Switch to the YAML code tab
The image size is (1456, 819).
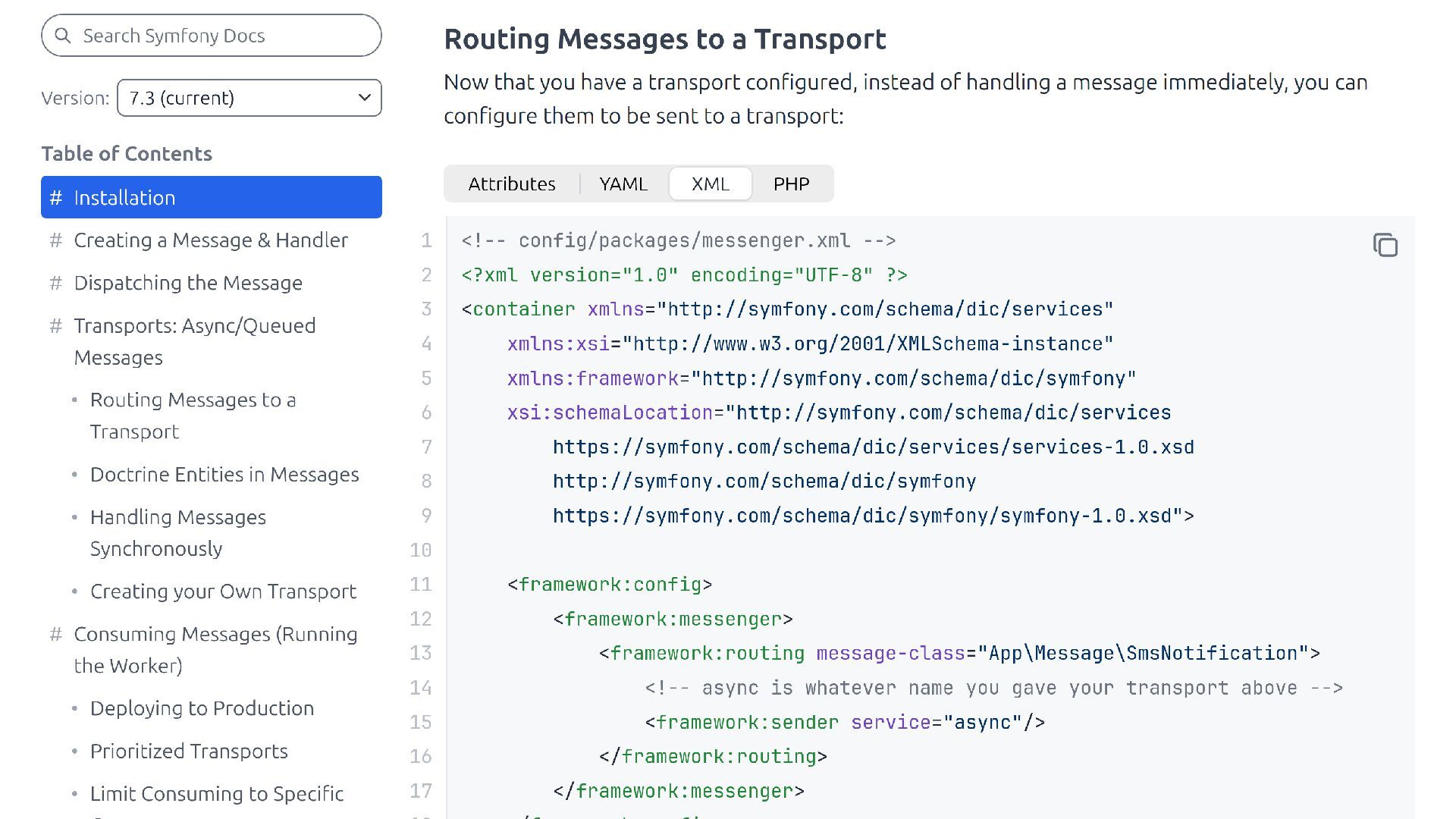click(x=623, y=184)
